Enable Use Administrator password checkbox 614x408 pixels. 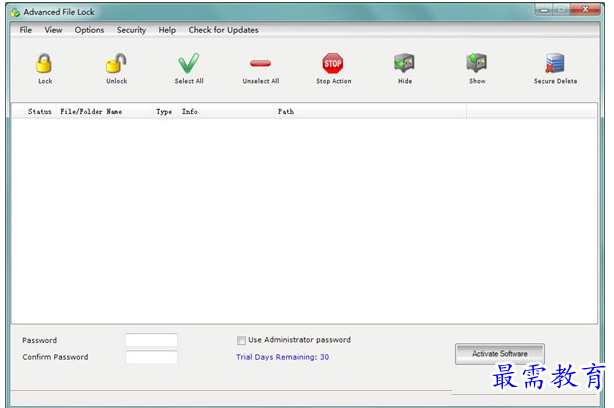[x=241, y=340]
